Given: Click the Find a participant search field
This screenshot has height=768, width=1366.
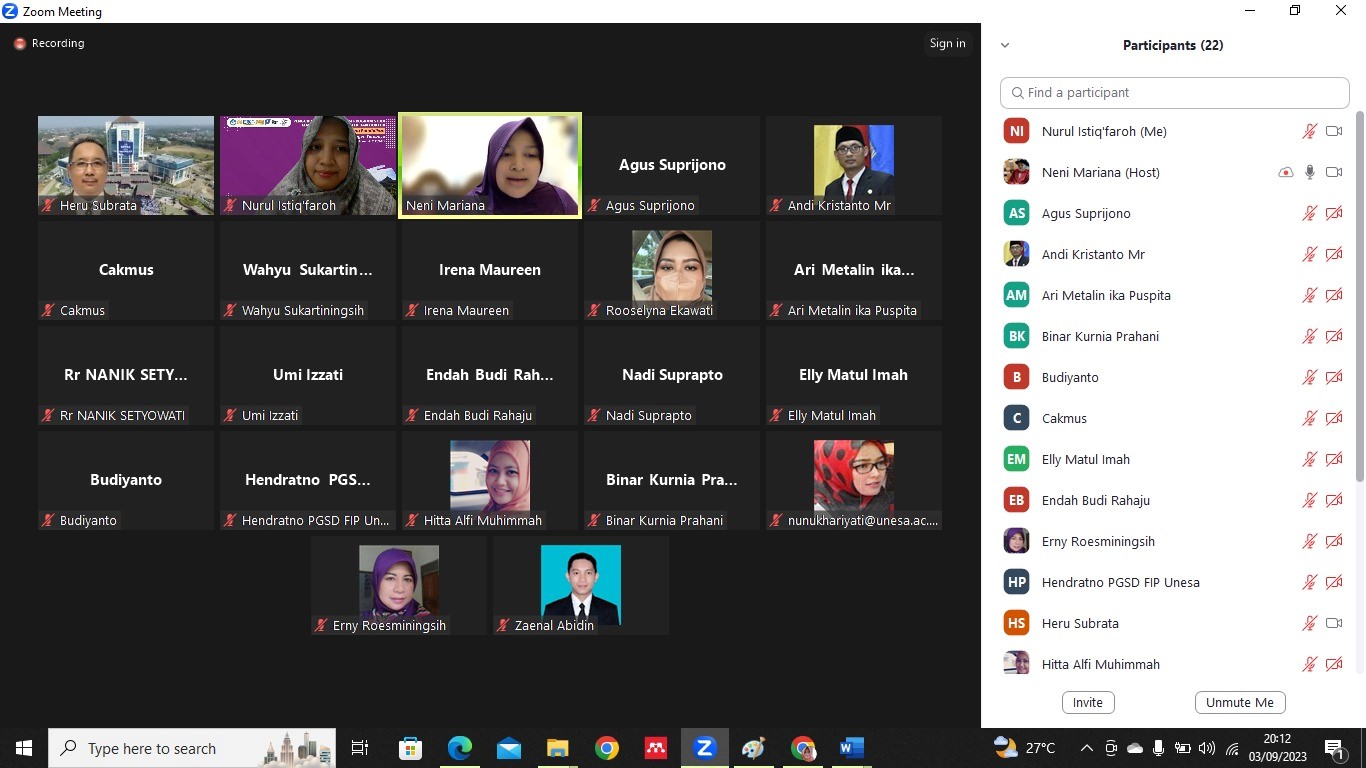Looking at the screenshot, I should point(1175,92).
